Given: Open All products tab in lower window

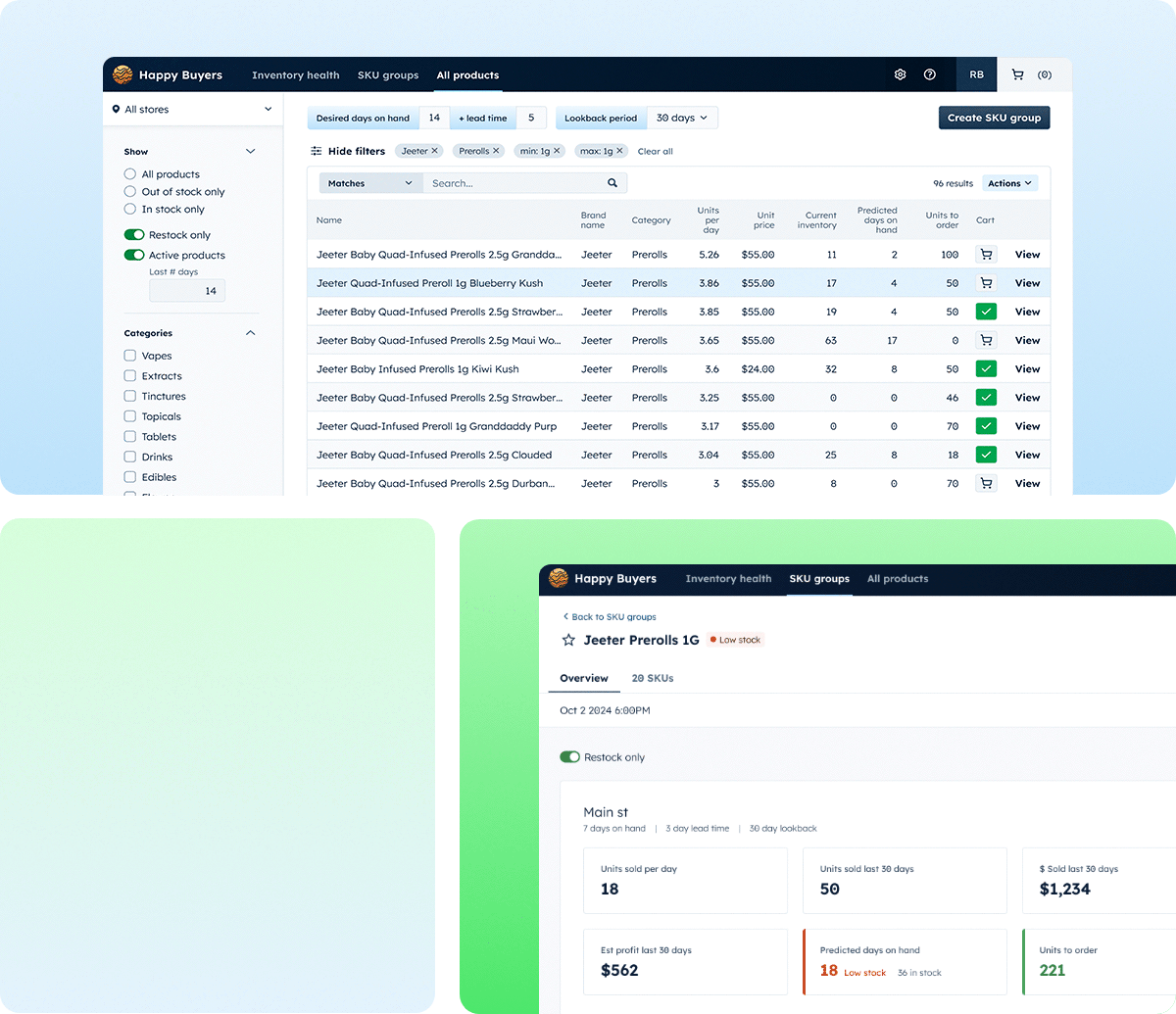Looking at the screenshot, I should pyautogui.click(x=898, y=579).
